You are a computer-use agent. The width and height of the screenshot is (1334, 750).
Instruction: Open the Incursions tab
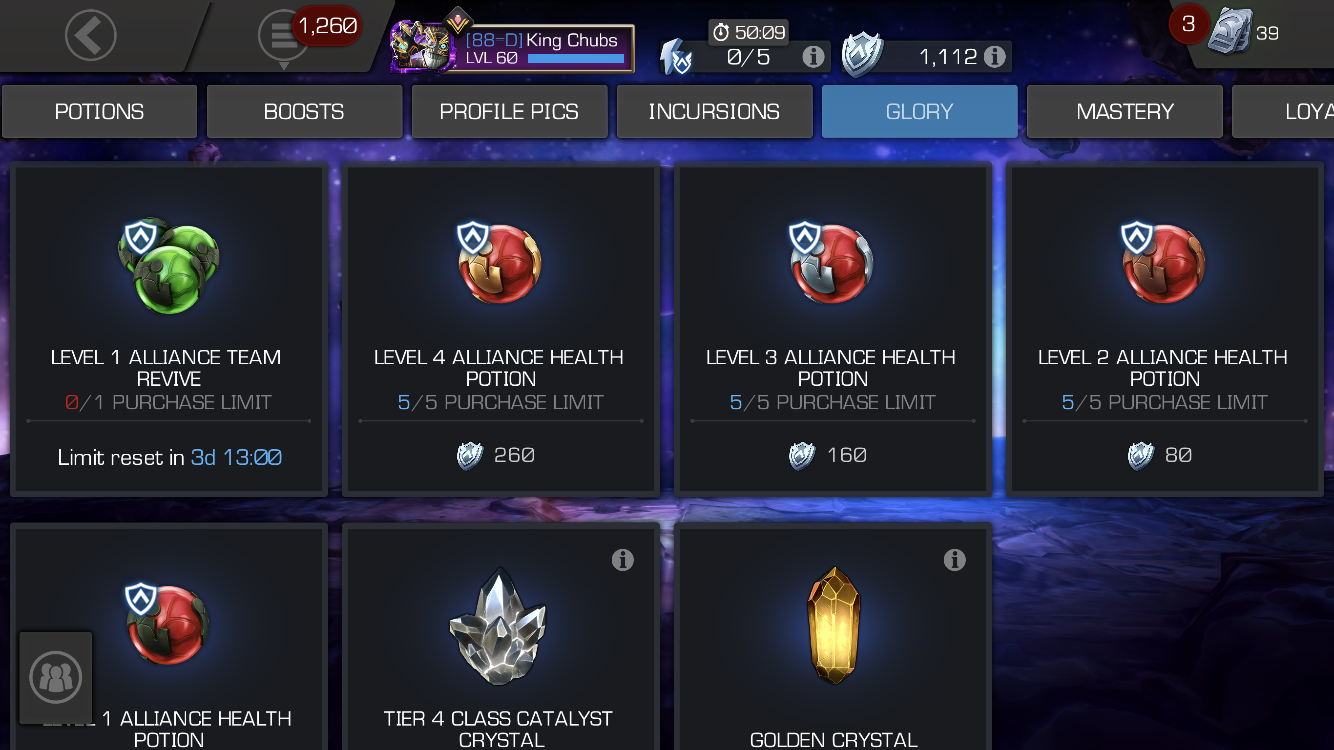(714, 111)
